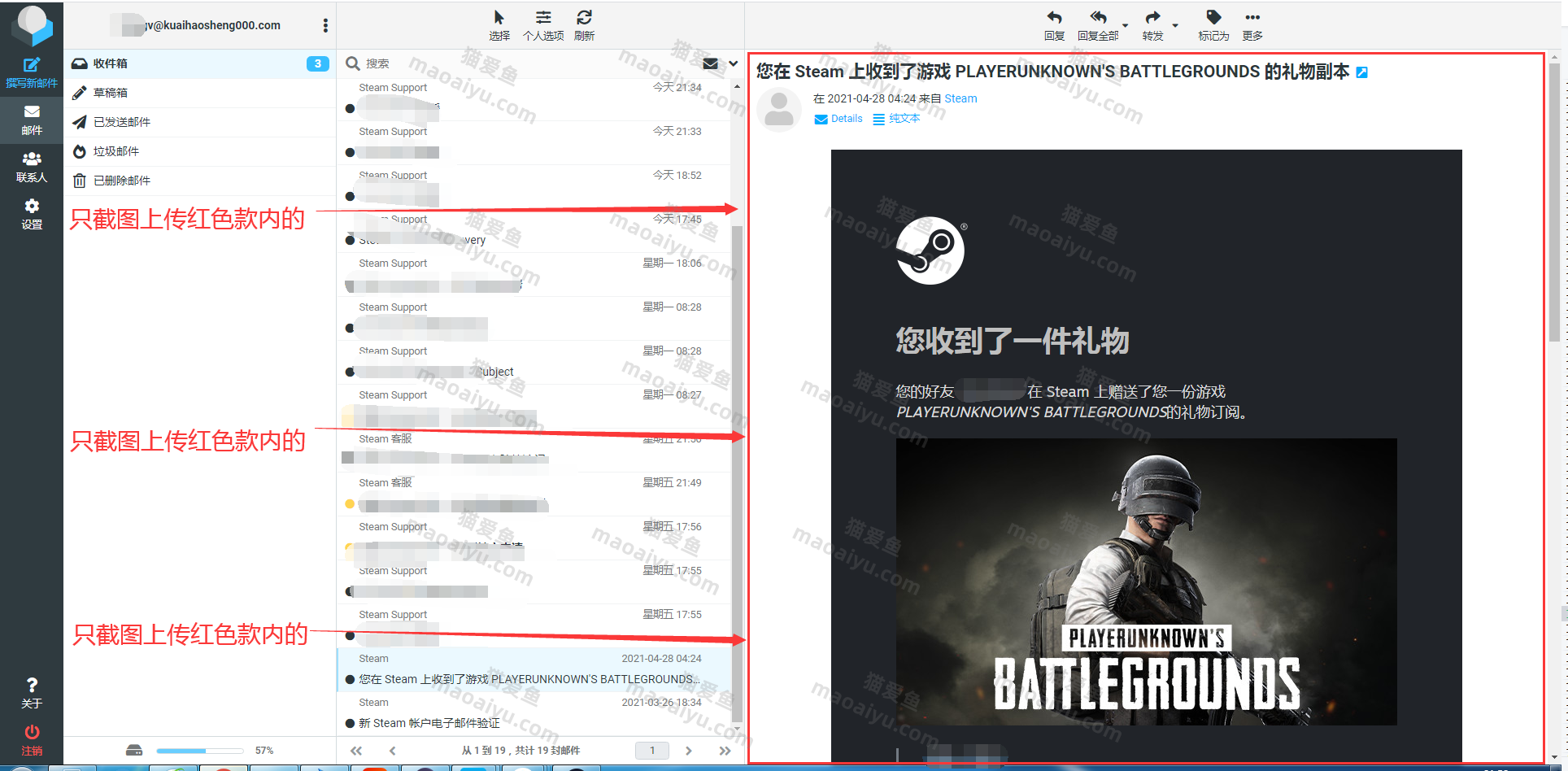1568x771 pixels.
Task: Expand the 转发 dropdown arrow
Action: point(1174,26)
